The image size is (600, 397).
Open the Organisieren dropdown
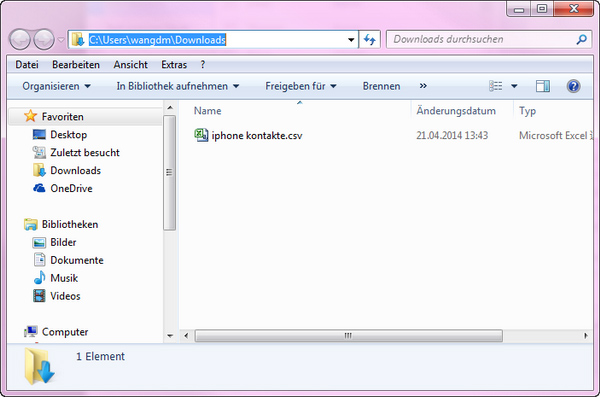56,86
